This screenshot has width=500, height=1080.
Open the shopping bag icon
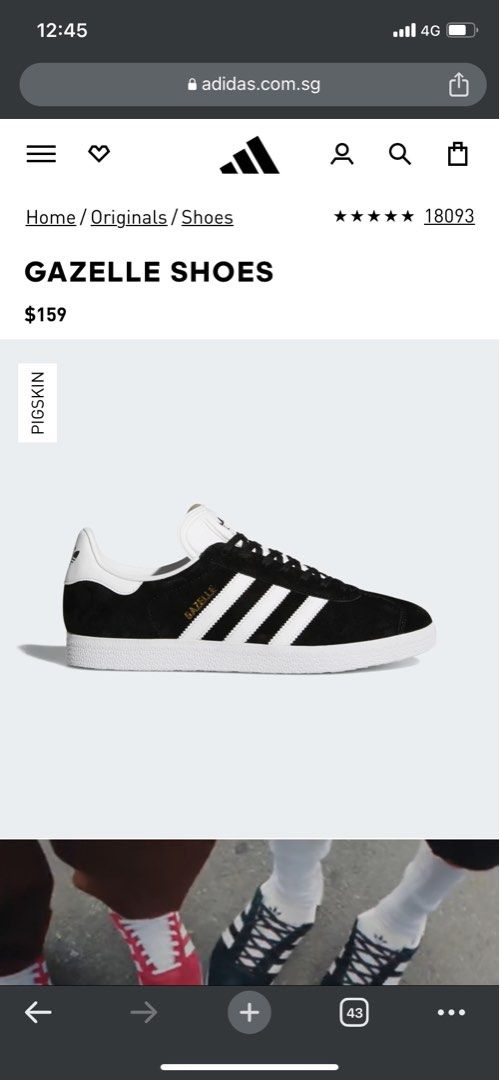(458, 154)
